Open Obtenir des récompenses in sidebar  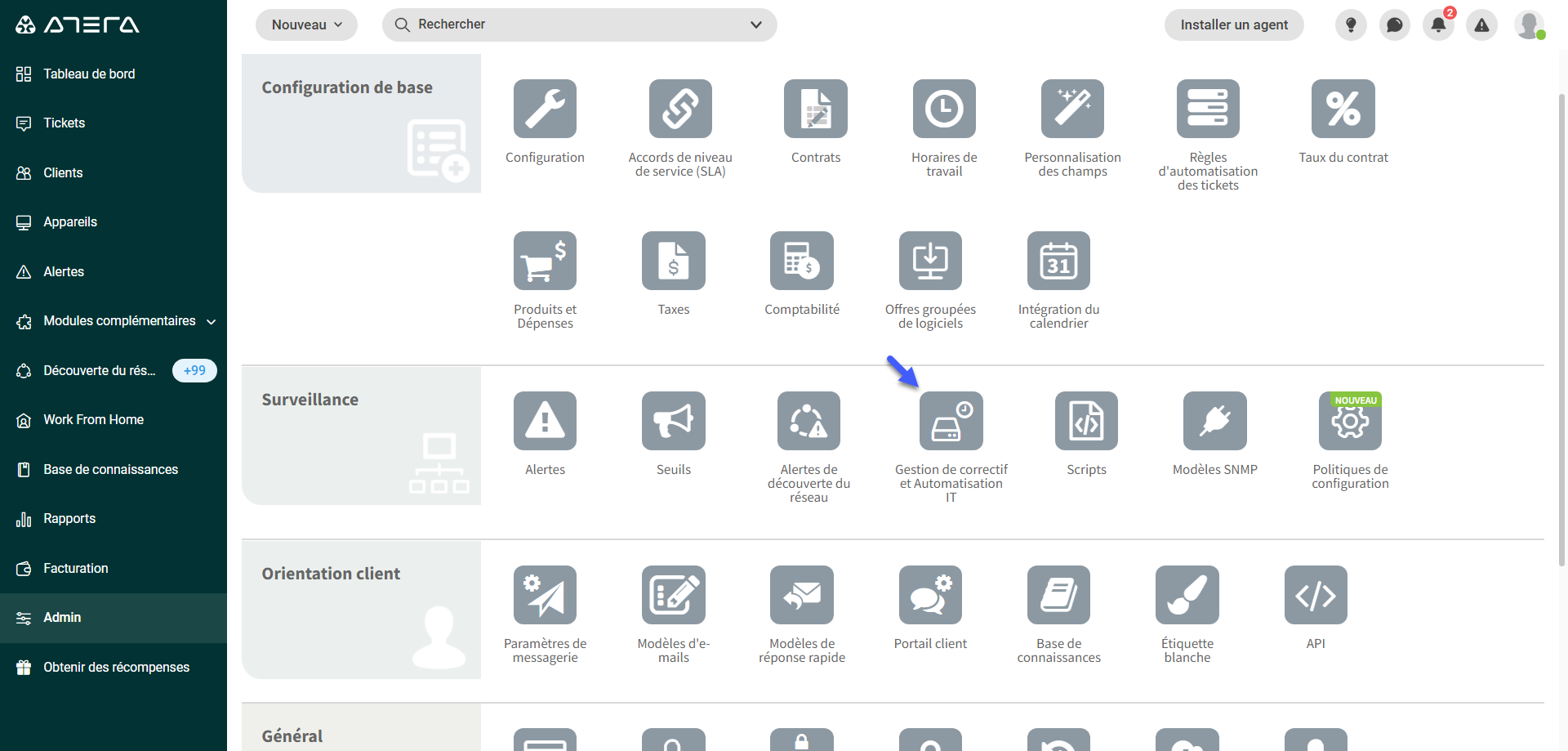114,667
